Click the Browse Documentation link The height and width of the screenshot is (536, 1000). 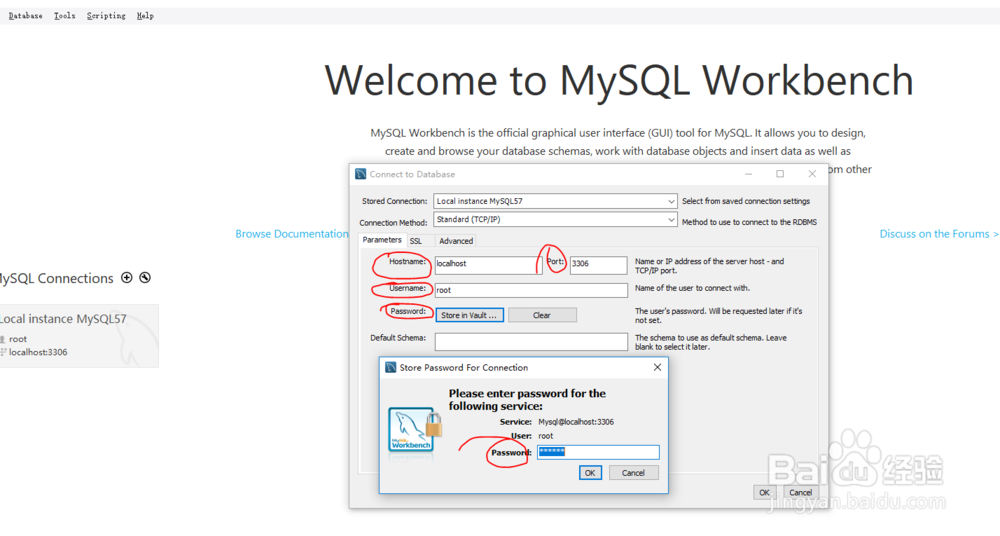coord(291,234)
